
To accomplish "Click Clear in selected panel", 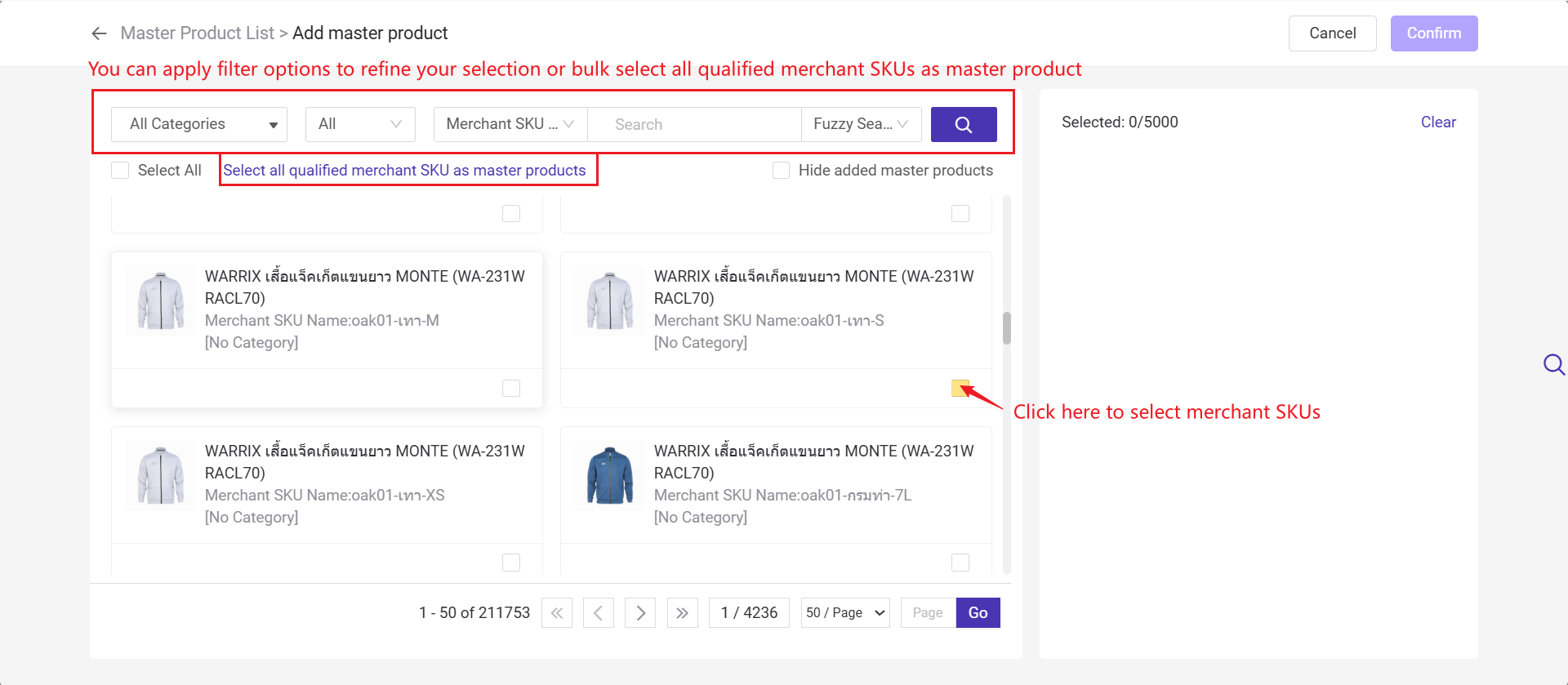I will tap(1438, 122).
